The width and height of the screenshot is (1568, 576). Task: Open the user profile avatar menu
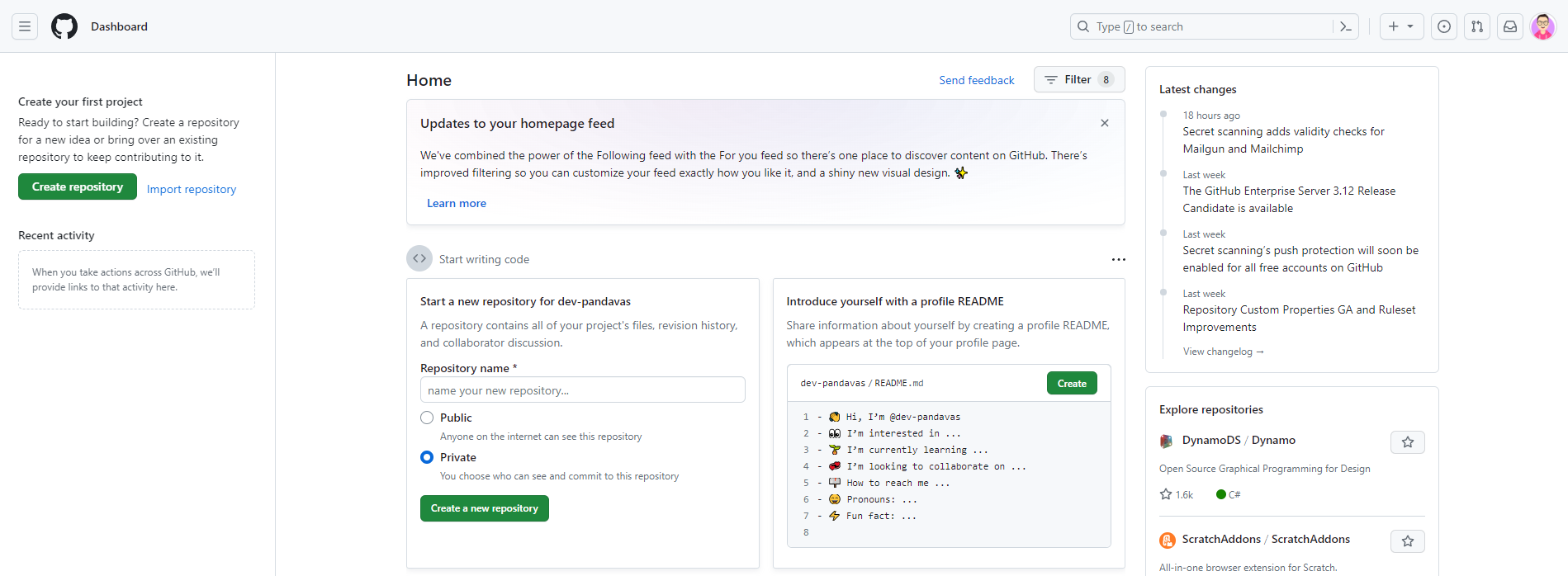1542,26
